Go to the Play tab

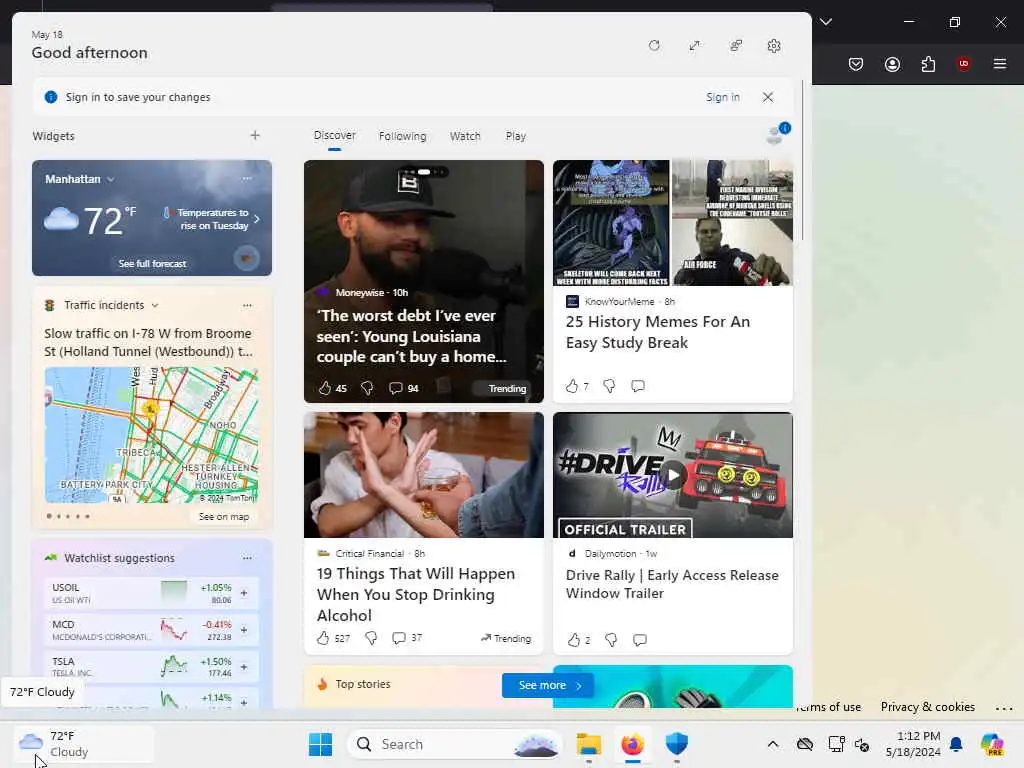[x=515, y=136]
